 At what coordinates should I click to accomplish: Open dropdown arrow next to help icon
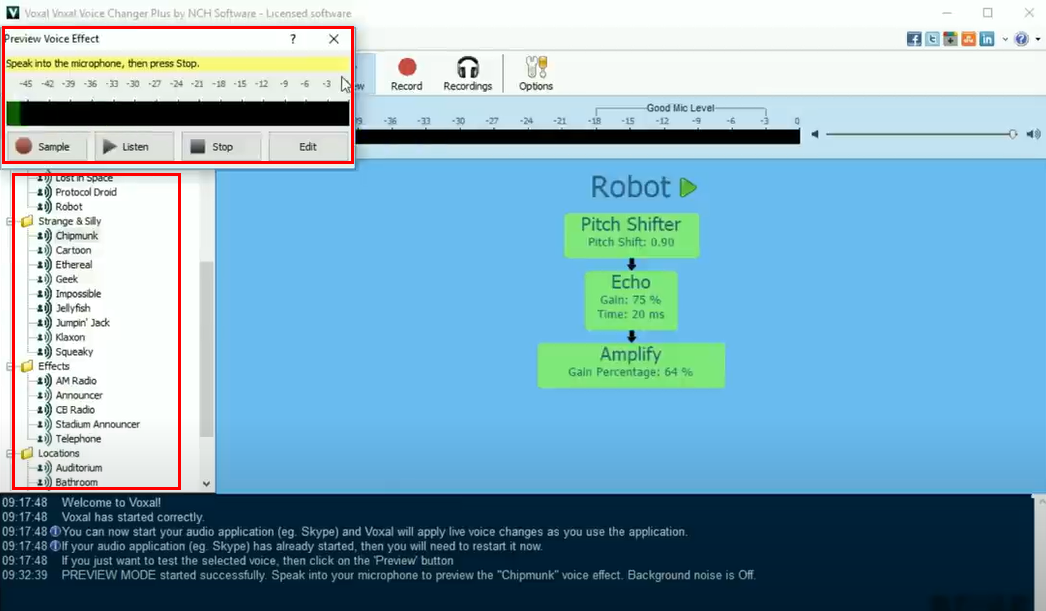(1037, 39)
